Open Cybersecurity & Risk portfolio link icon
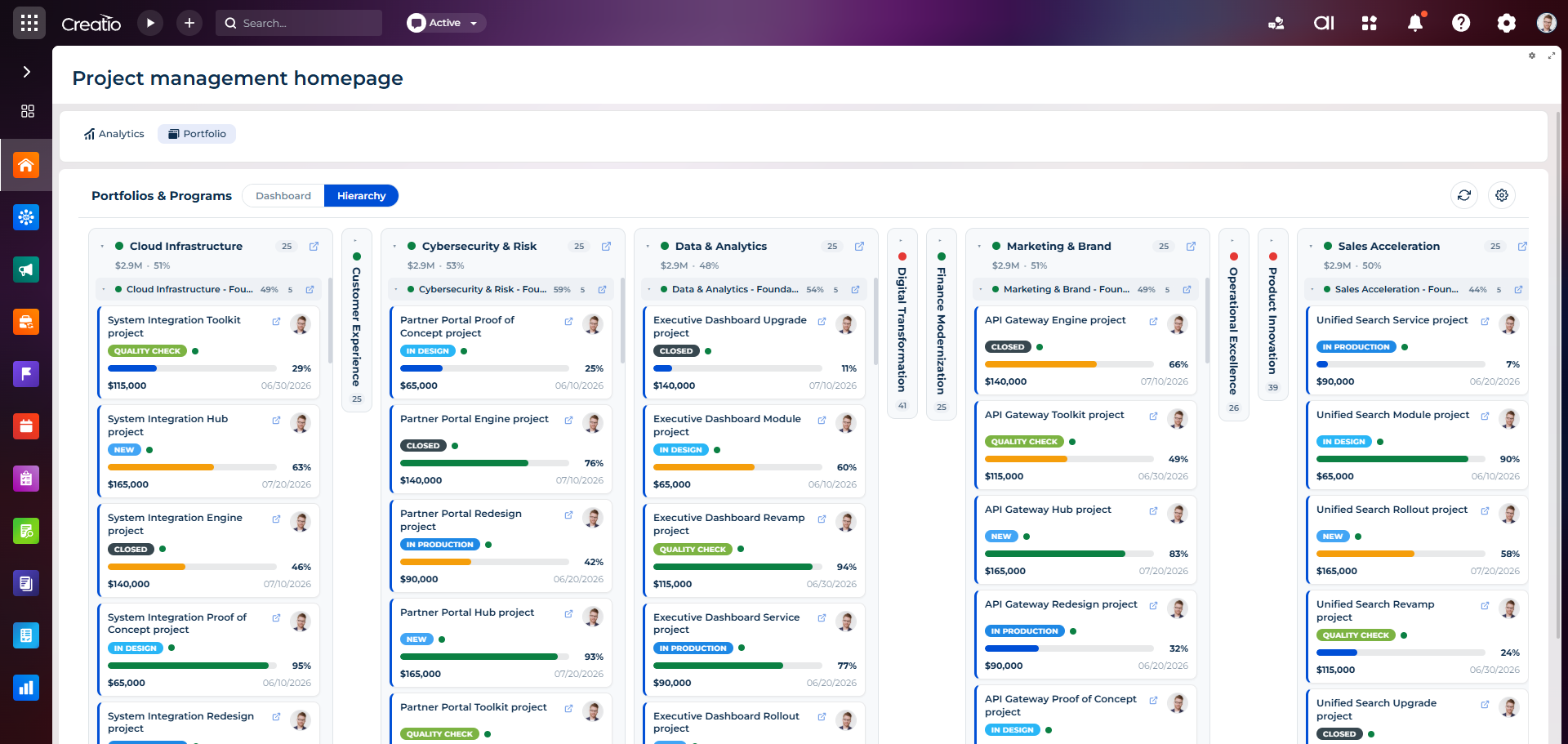This screenshot has width=1568, height=744. [x=606, y=246]
